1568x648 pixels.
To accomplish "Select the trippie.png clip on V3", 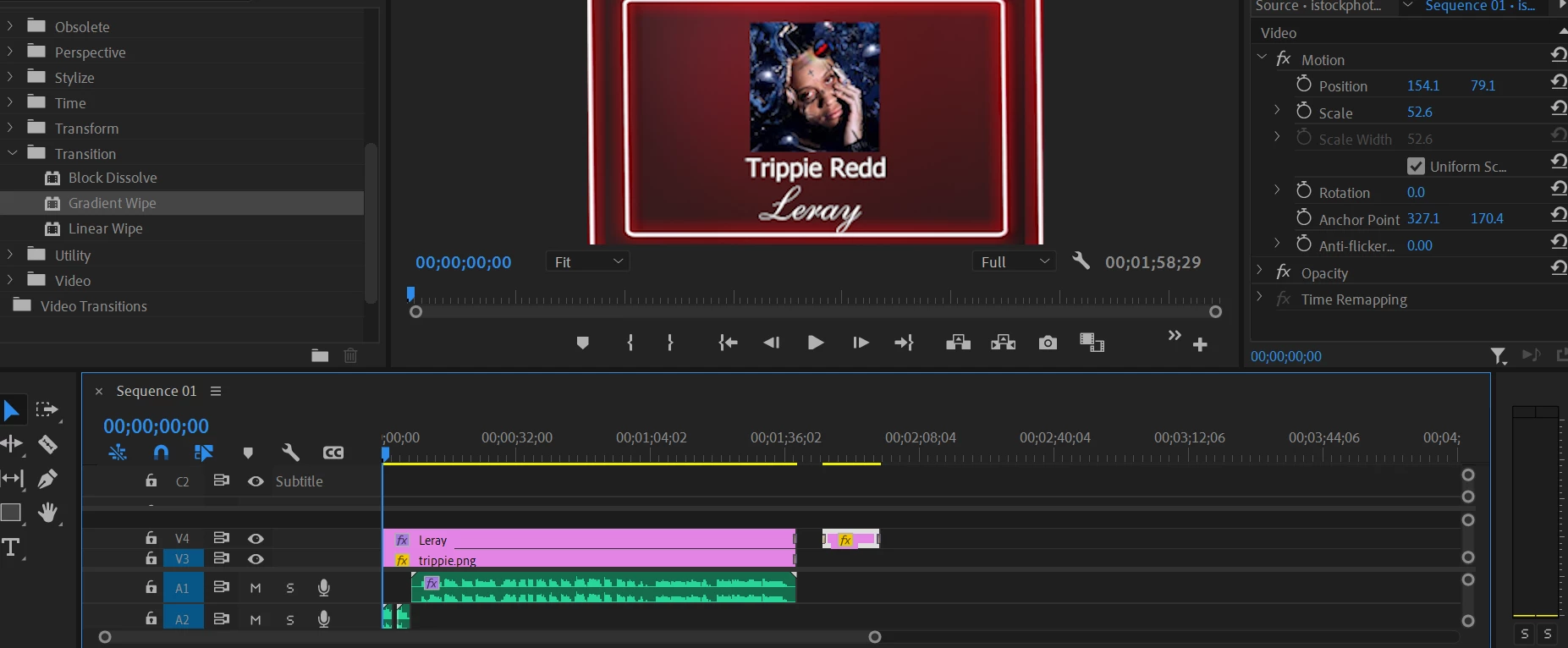I will (x=589, y=559).
